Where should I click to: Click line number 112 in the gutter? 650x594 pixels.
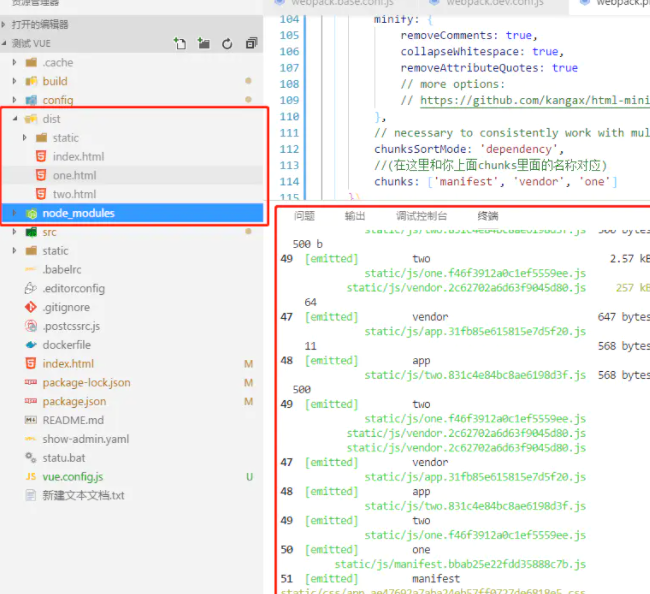(289, 149)
